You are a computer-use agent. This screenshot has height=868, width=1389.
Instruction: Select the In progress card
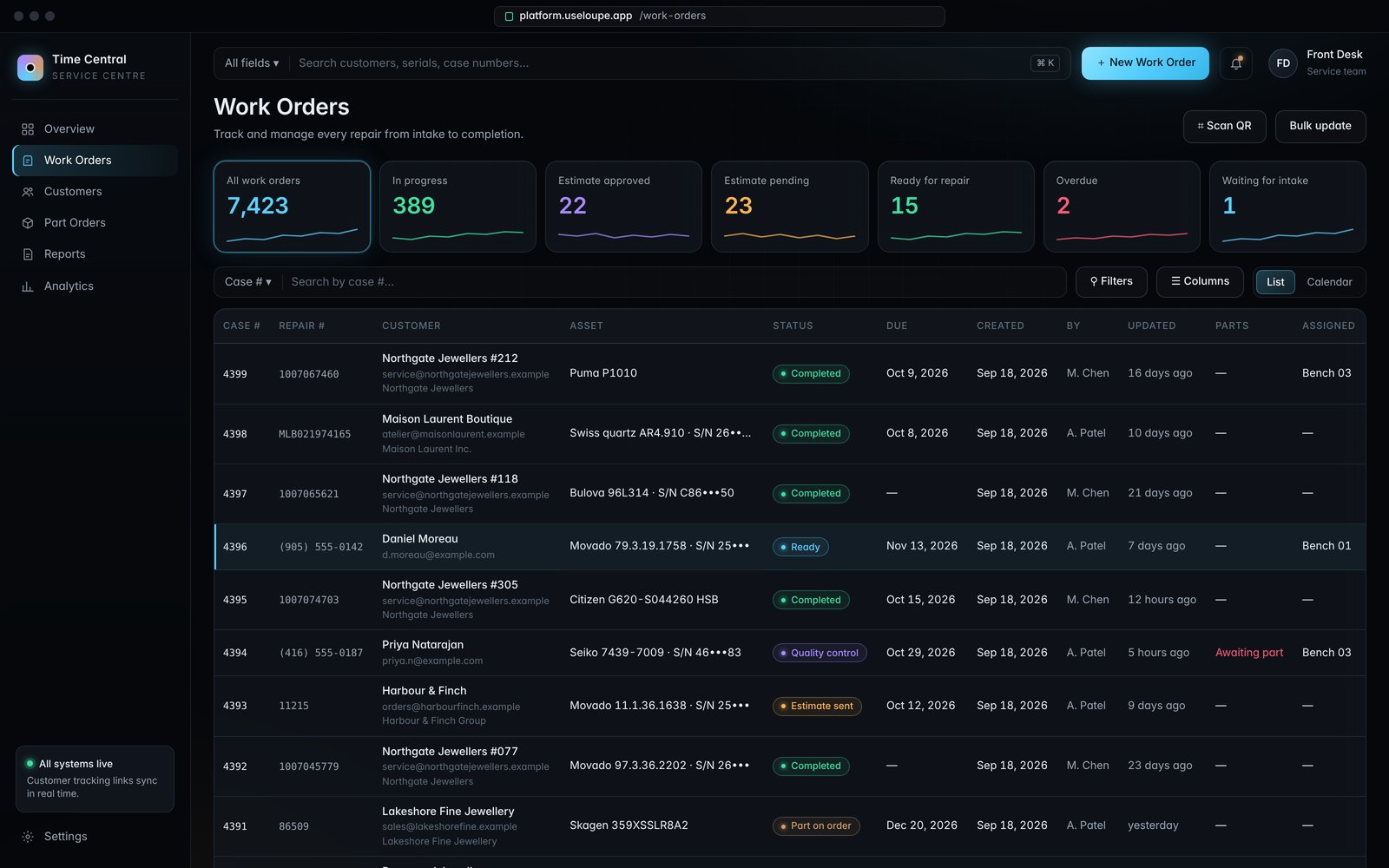pos(458,207)
